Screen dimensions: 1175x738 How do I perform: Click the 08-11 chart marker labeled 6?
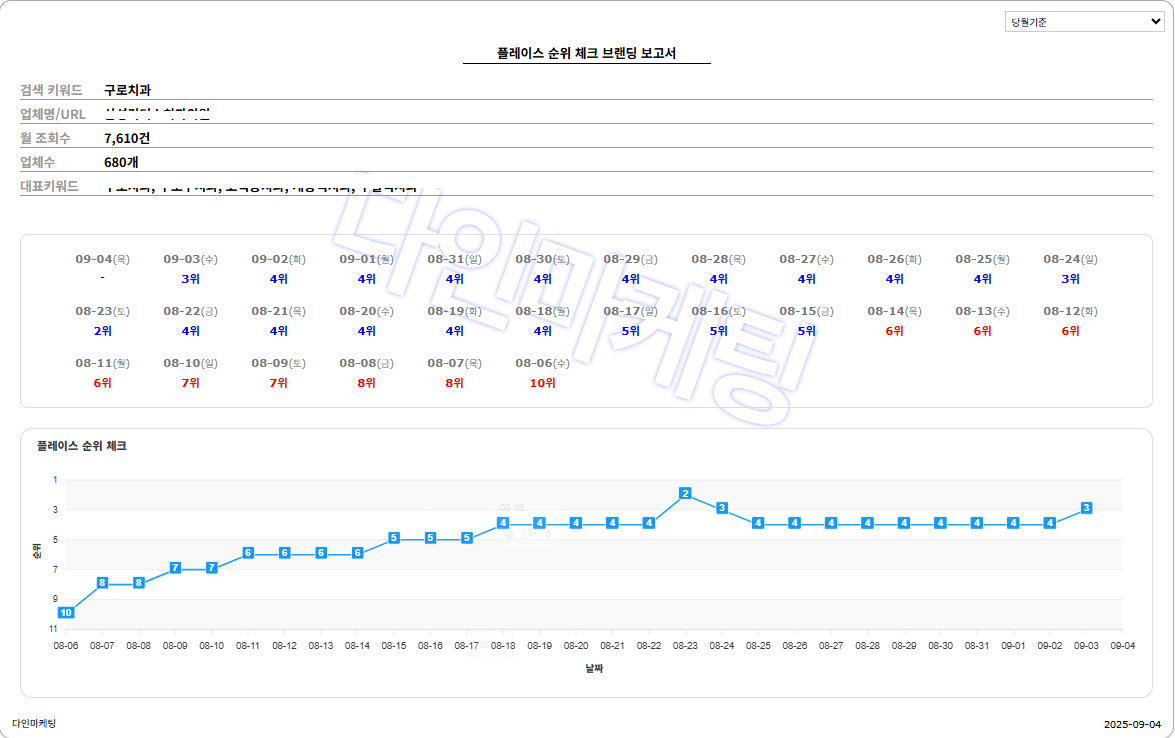click(x=248, y=553)
